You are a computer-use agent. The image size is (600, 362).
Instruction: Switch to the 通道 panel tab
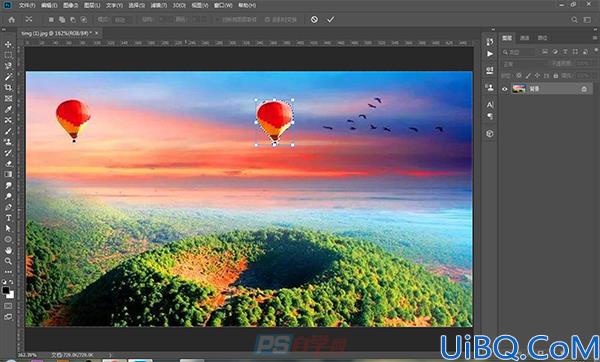tap(525, 38)
